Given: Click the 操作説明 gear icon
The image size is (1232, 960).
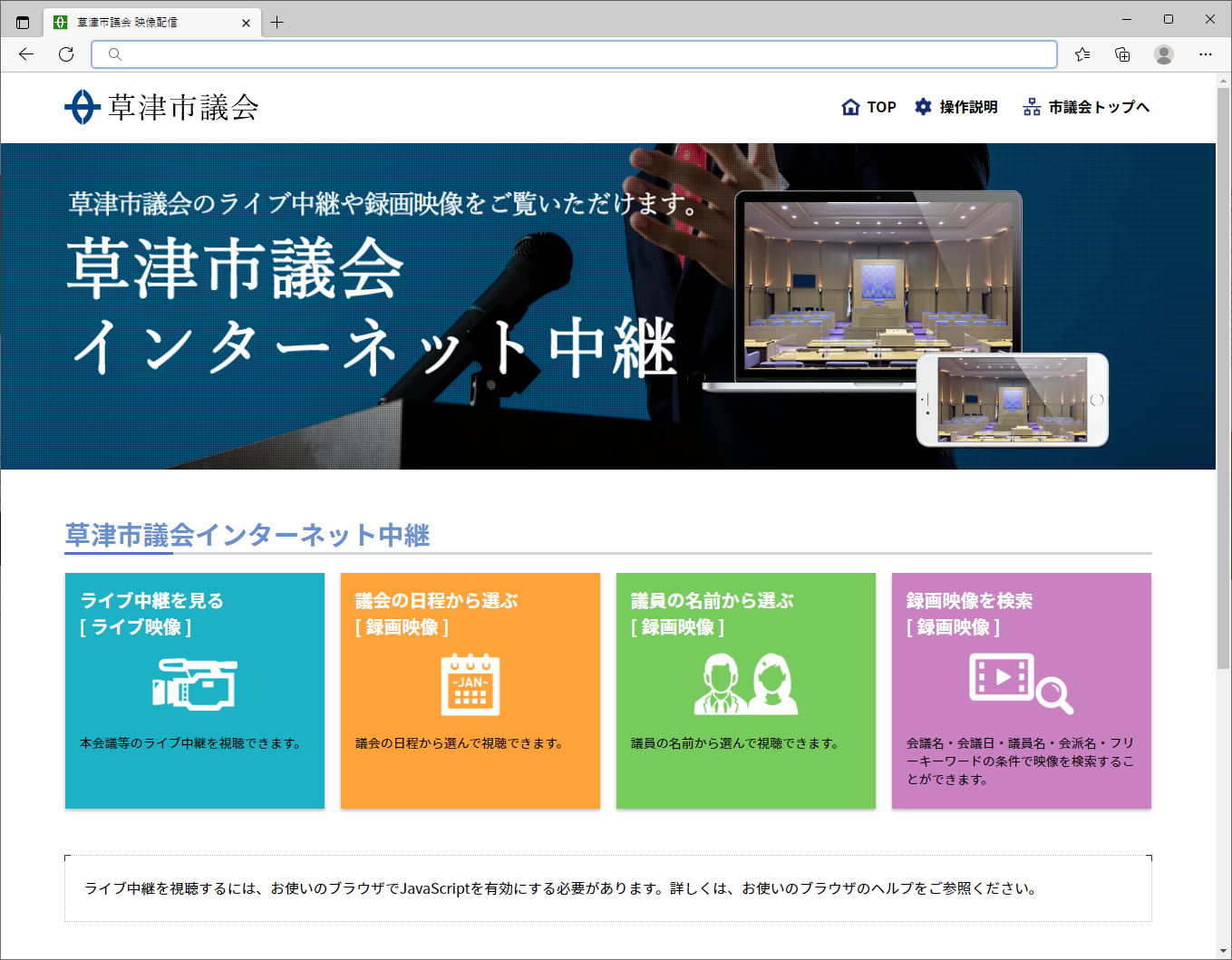Looking at the screenshot, I should pos(923,107).
